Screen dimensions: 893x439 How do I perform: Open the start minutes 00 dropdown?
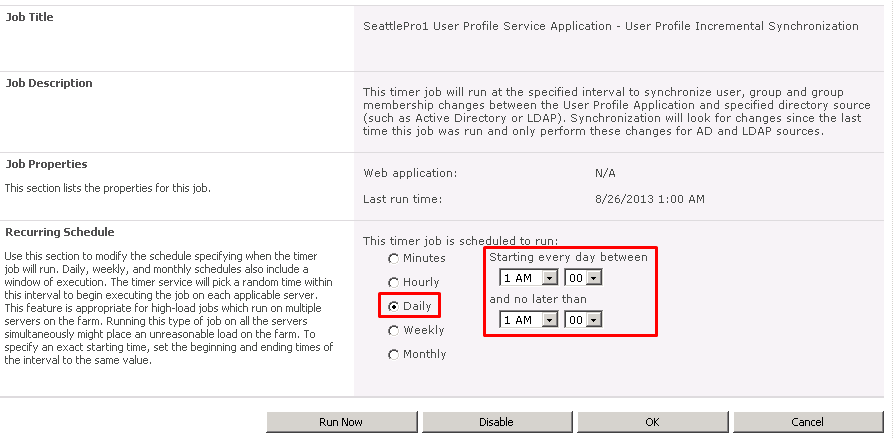(x=583, y=278)
